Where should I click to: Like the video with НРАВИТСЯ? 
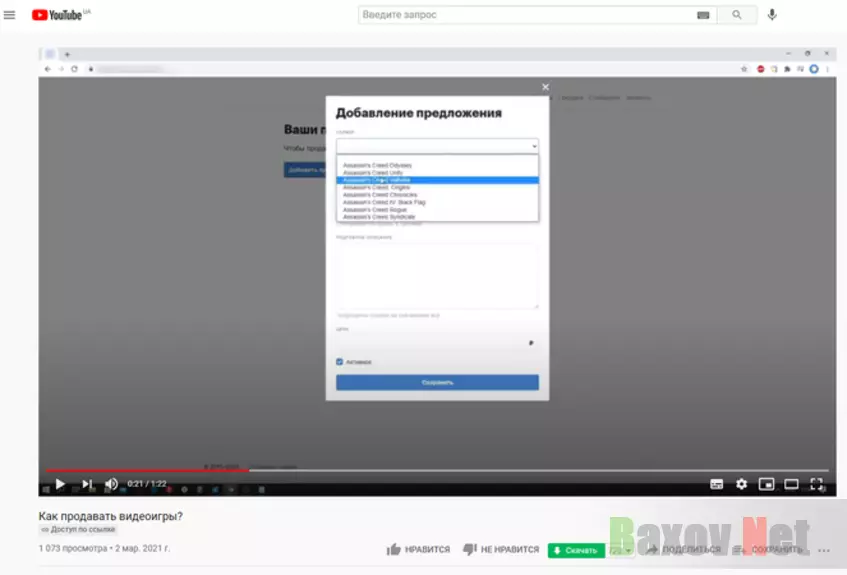[x=419, y=550]
